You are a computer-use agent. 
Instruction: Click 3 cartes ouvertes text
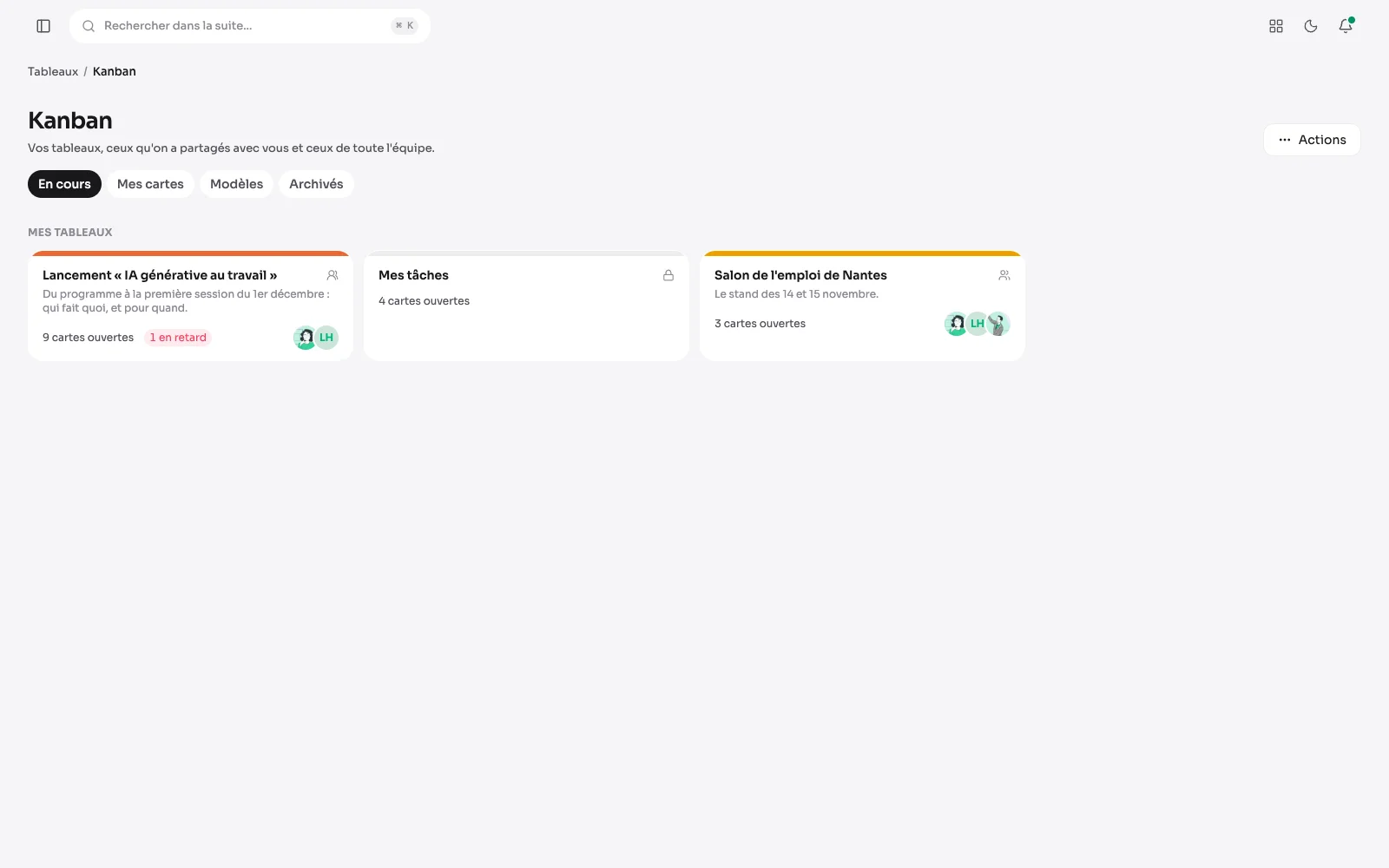click(x=760, y=324)
